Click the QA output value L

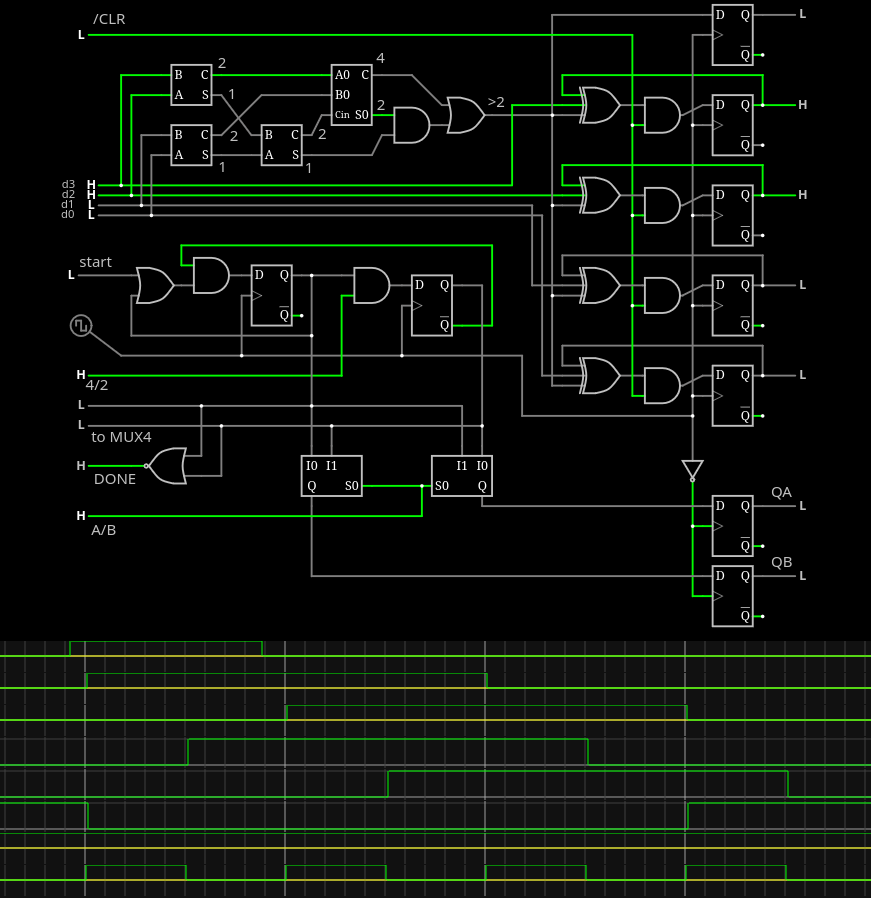click(802, 506)
